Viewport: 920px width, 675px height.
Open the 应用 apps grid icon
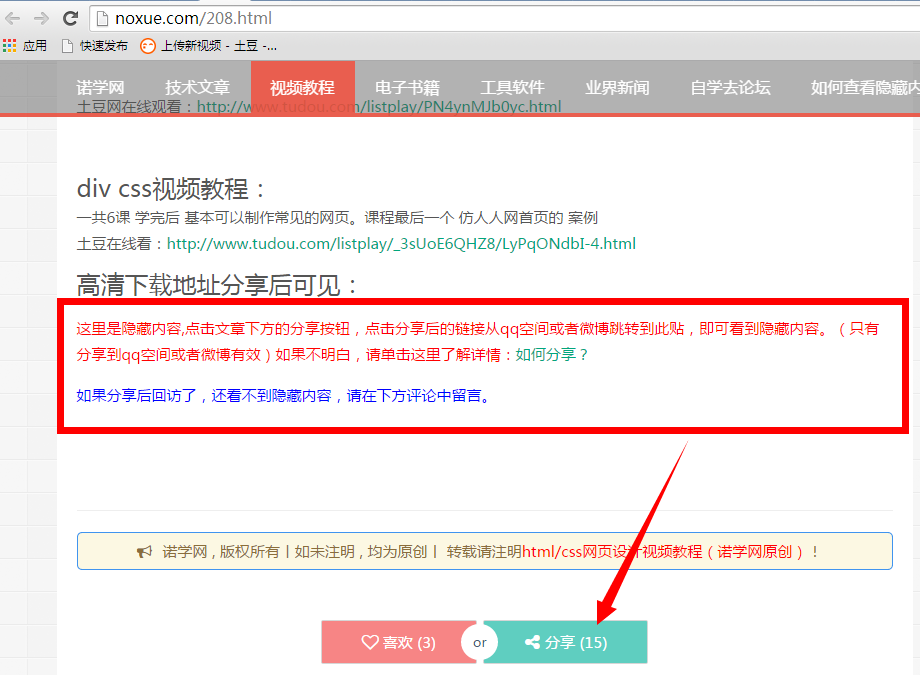pos(9,46)
